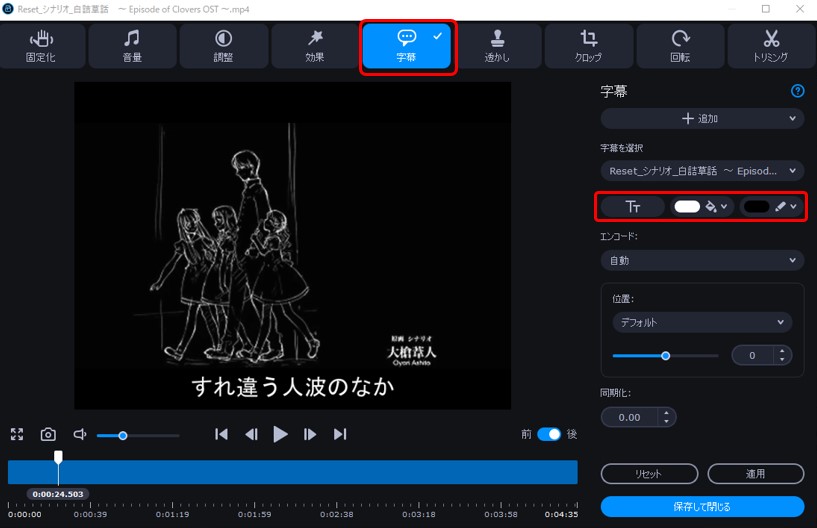Toggle the 前/後 before-after switch

click(549, 434)
